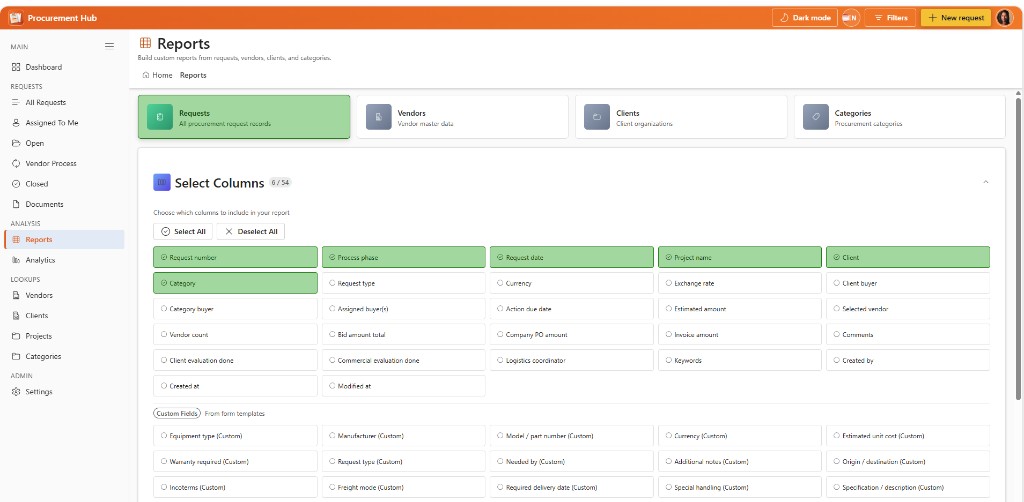This screenshot has width=1024, height=502.
Task: Check the Modified at column
Action: (404, 386)
